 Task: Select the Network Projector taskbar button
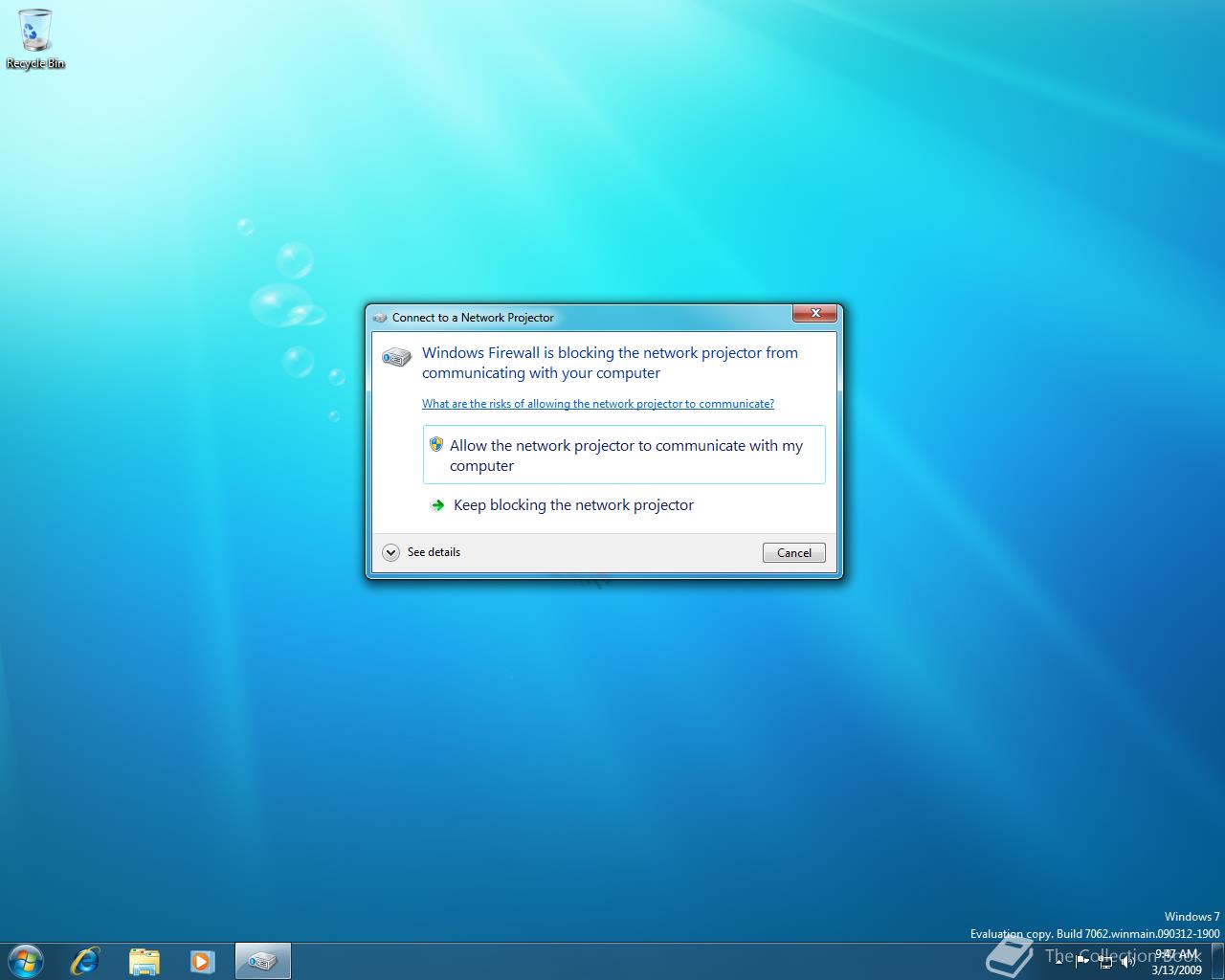click(262, 961)
